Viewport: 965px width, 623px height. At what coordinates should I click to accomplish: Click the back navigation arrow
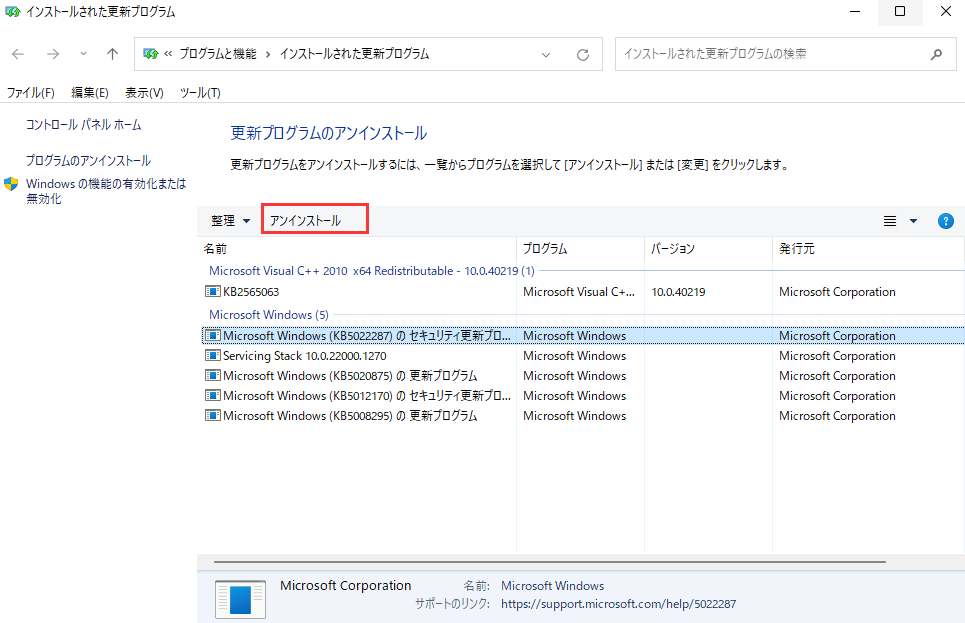[17, 54]
